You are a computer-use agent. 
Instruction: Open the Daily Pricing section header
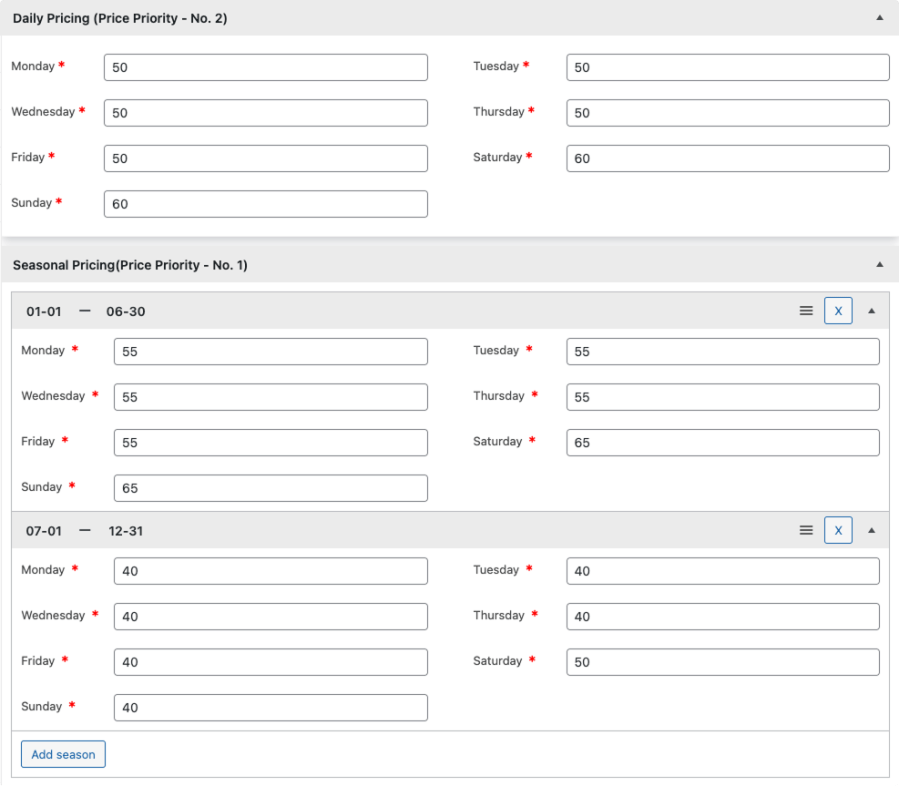point(120,18)
